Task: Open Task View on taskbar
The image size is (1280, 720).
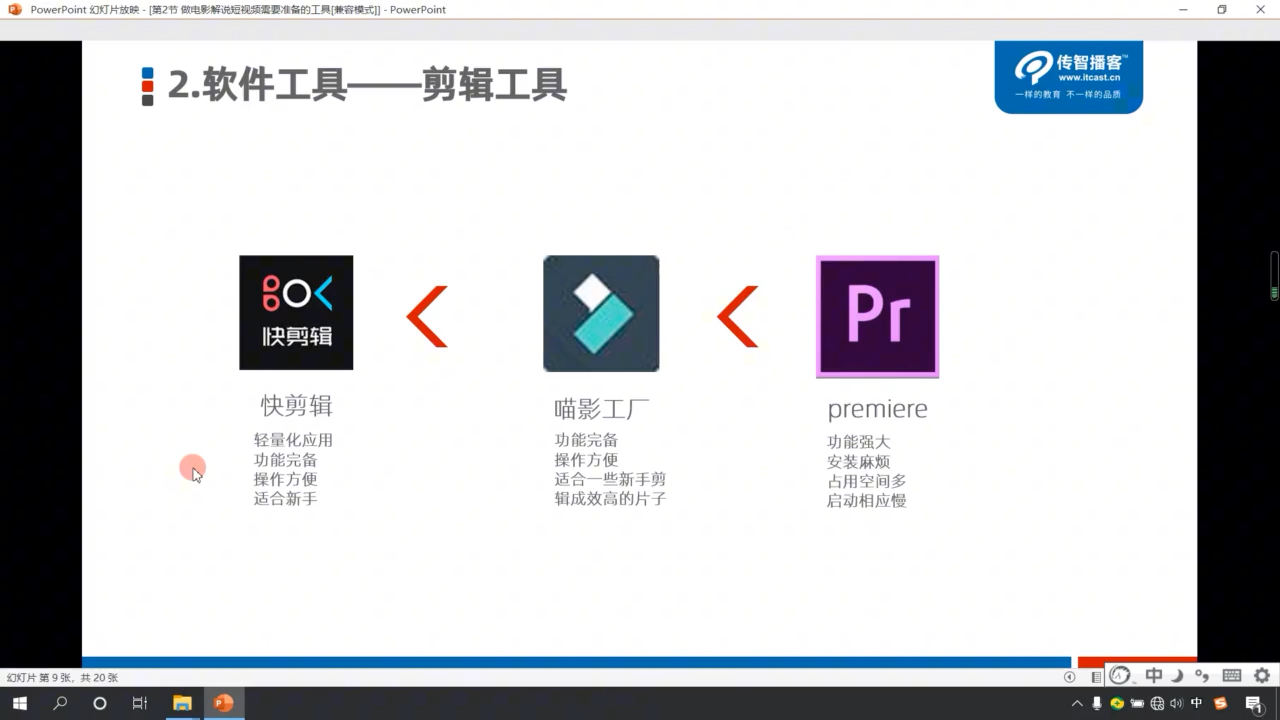Action: 140,704
